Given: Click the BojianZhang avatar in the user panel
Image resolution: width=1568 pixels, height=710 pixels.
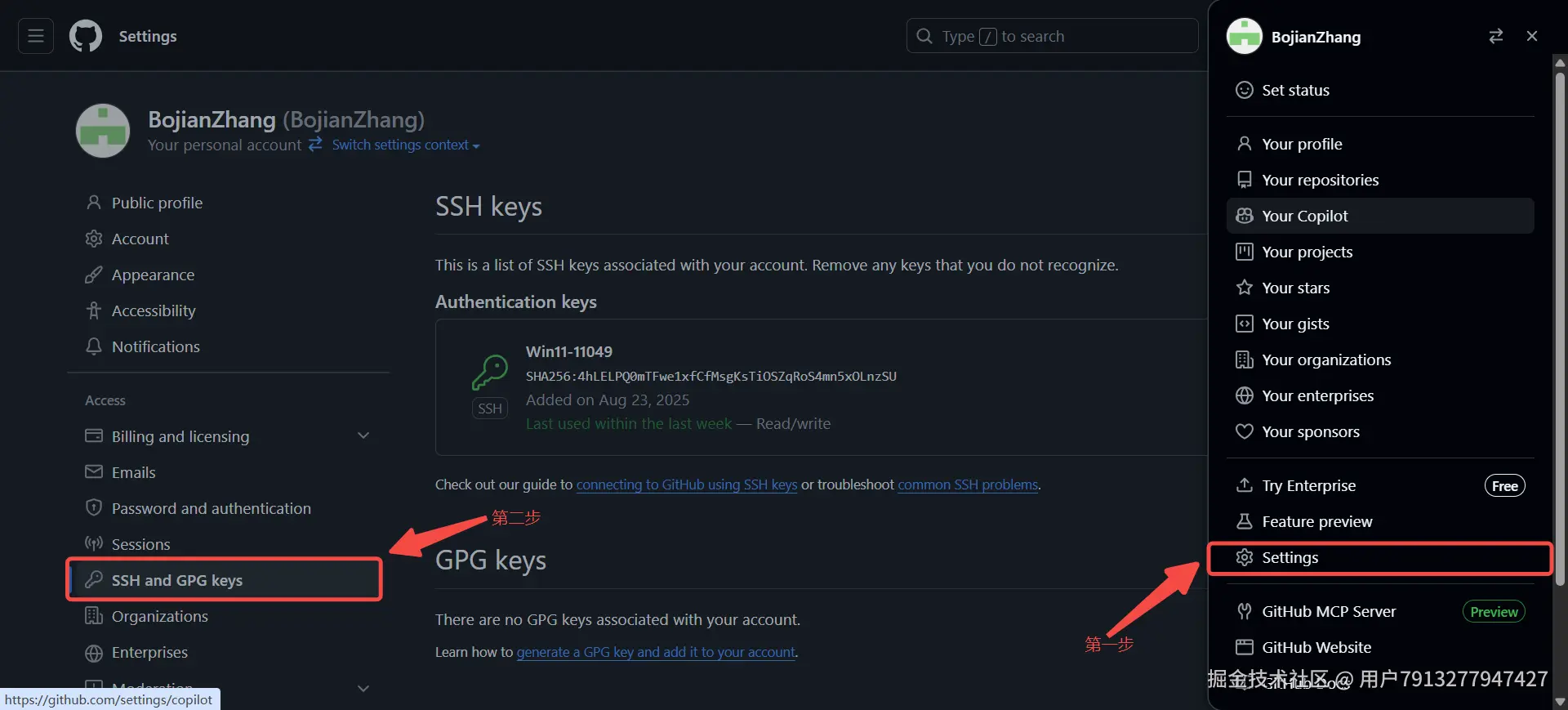Looking at the screenshot, I should pos(1245,36).
